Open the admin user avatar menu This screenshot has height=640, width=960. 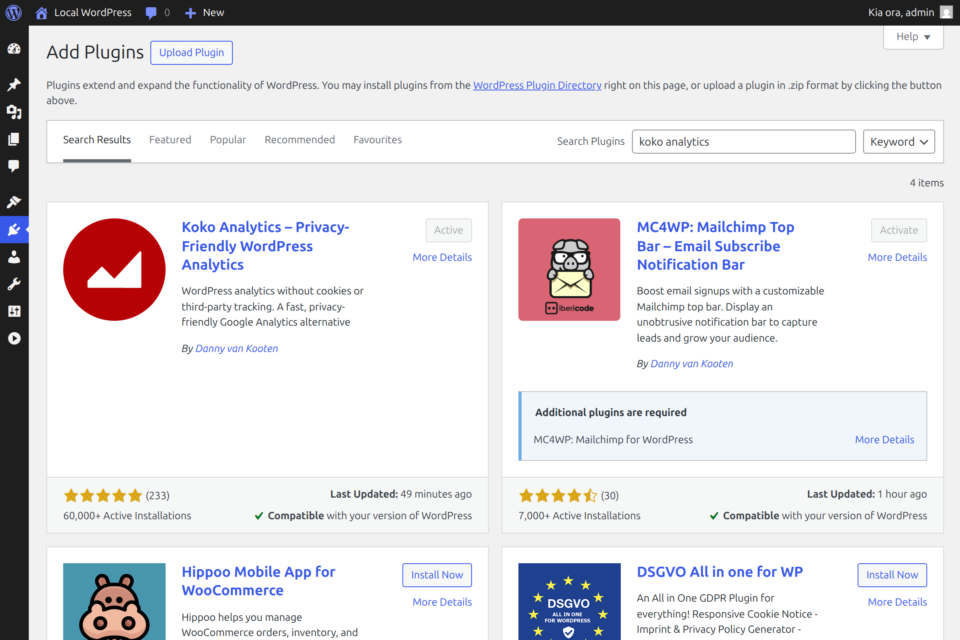[946, 12]
